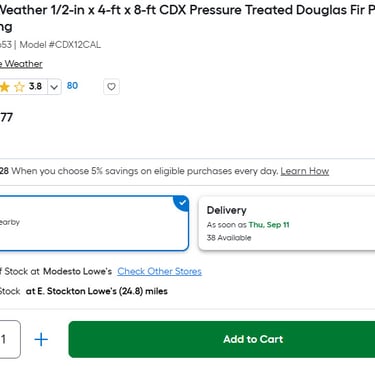The image size is (375, 366).
Task: Click the 38 Available stock text
Action: pyautogui.click(x=229, y=238)
